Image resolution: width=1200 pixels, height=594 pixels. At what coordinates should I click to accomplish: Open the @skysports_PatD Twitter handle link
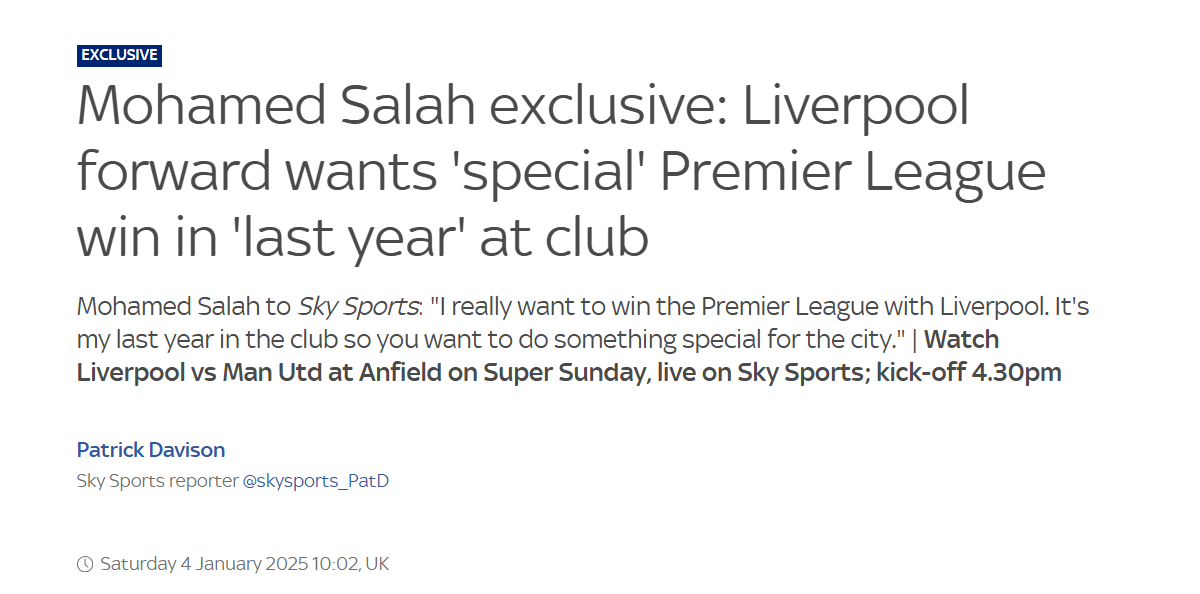point(315,481)
